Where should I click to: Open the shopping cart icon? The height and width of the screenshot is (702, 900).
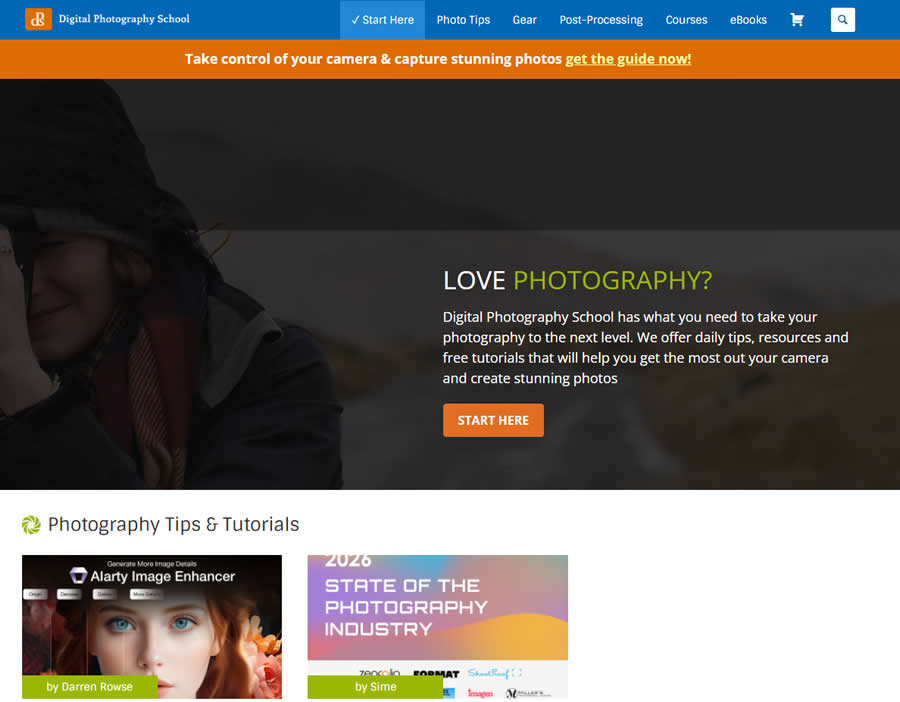797,19
